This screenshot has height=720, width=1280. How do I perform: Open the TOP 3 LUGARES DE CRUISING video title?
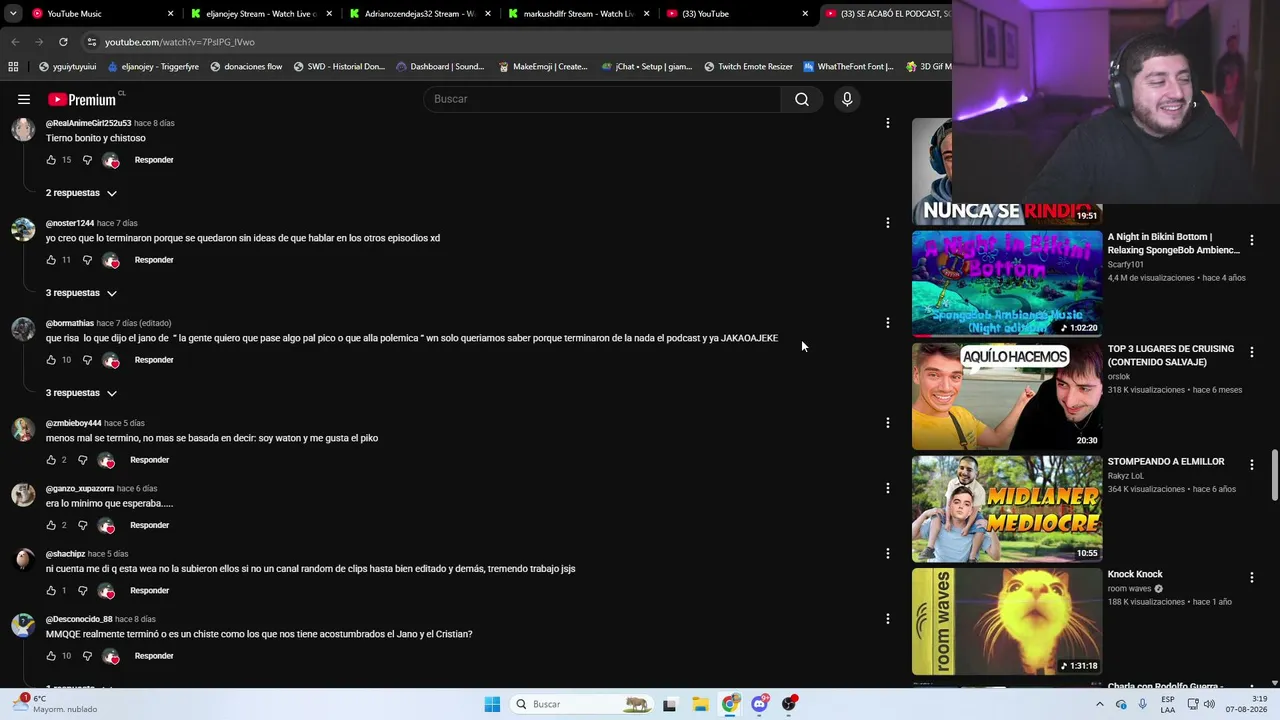click(1171, 355)
